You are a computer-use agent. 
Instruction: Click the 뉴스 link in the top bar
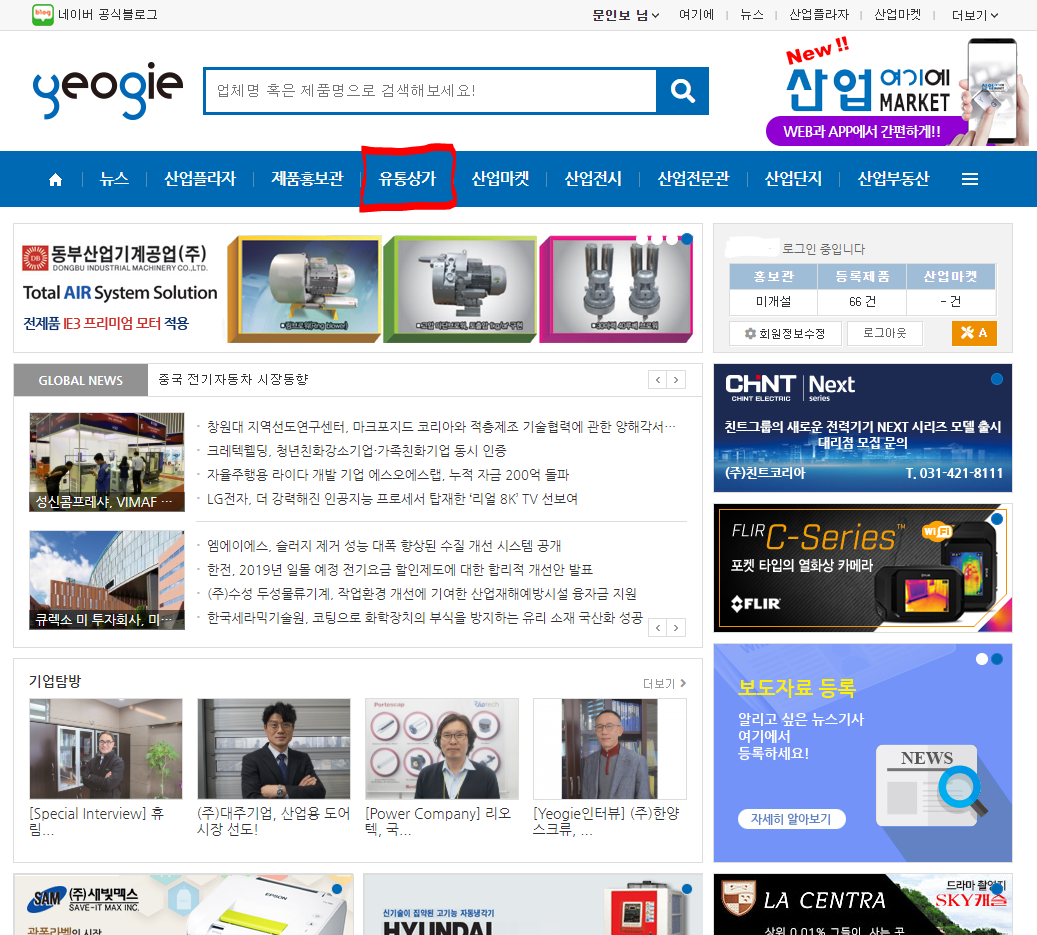coord(751,15)
